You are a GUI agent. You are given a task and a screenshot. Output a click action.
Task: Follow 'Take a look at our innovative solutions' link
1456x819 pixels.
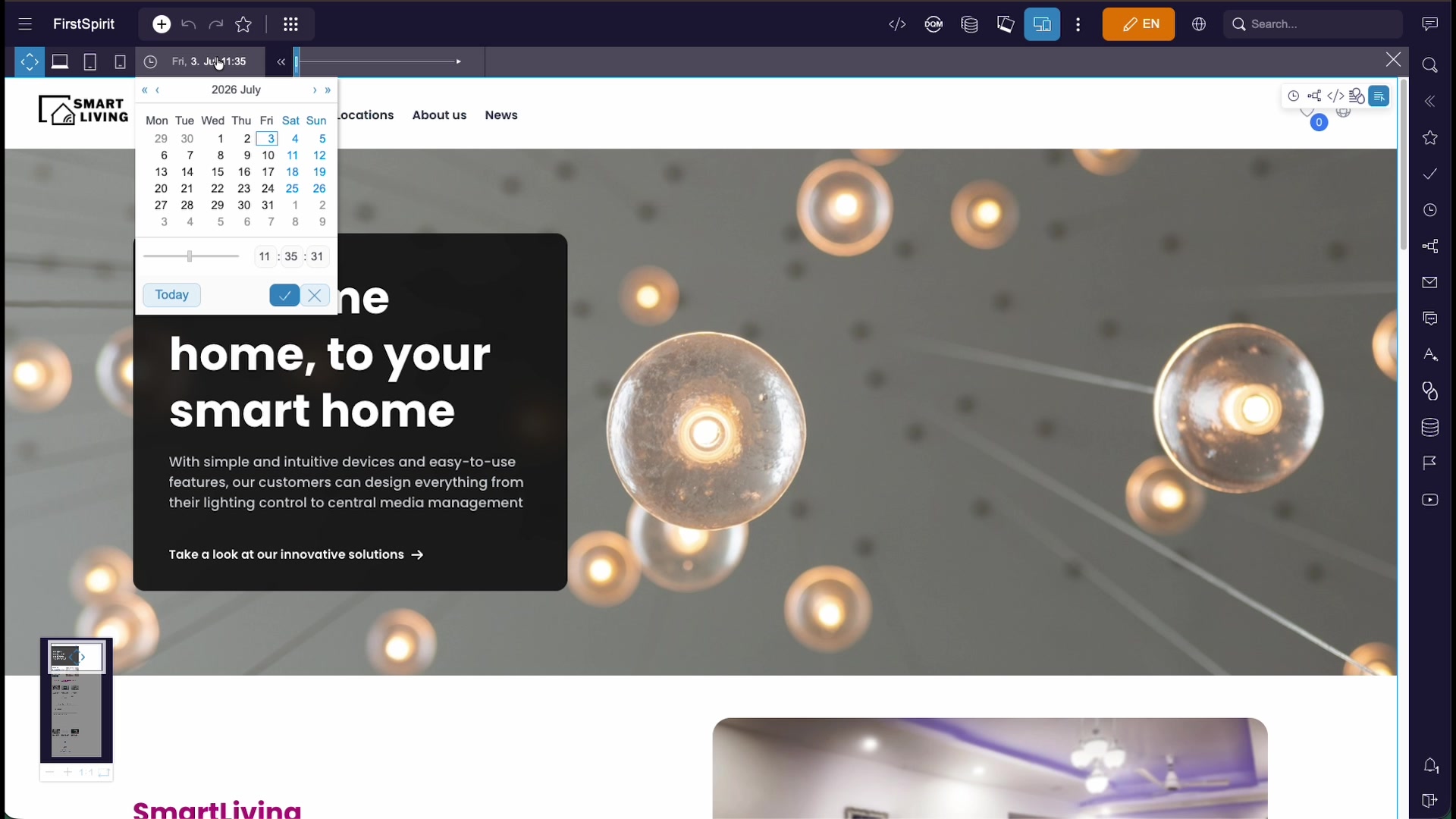coord(296,554)
